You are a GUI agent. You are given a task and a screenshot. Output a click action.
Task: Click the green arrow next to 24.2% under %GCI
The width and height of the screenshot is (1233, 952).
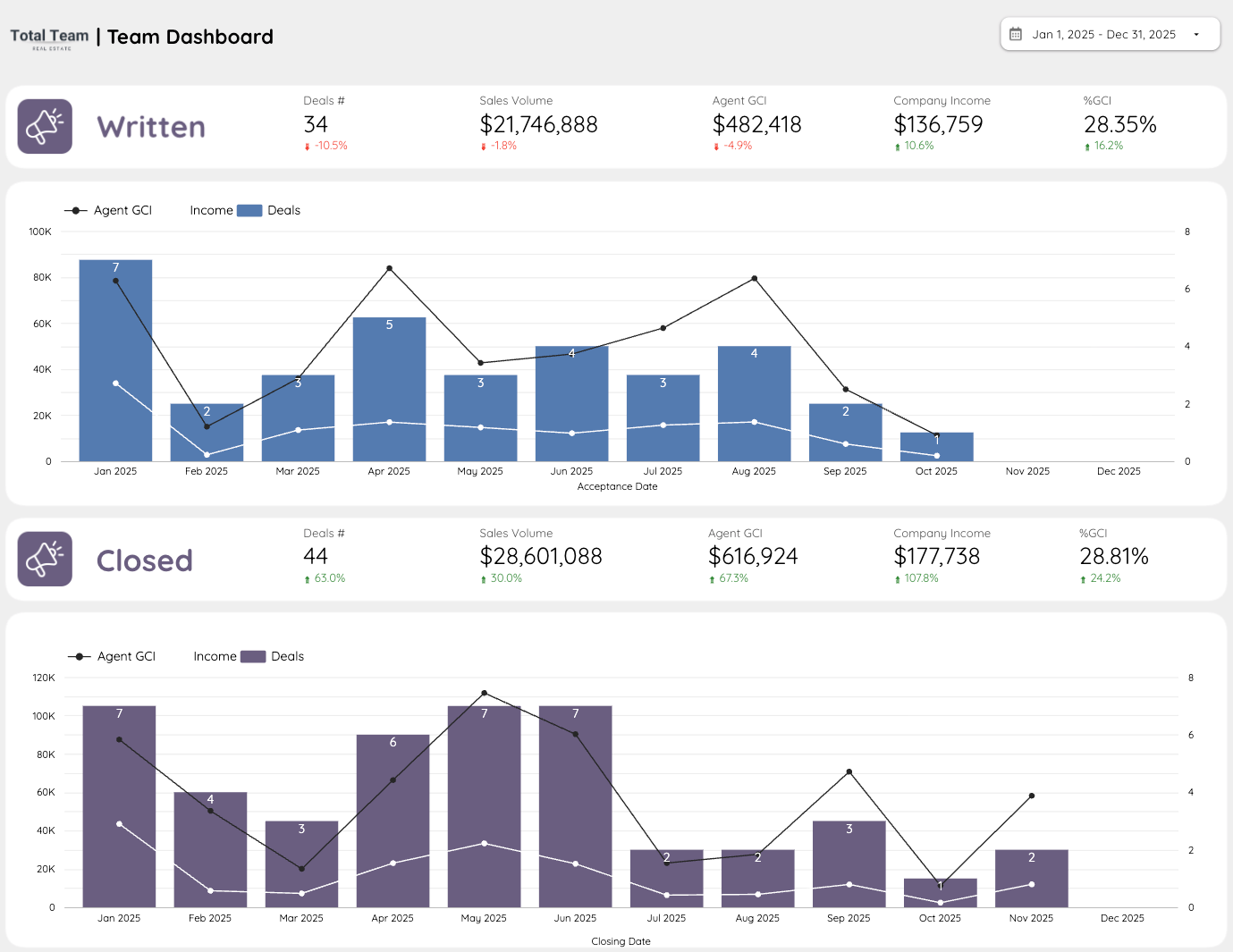point(1083,578)
